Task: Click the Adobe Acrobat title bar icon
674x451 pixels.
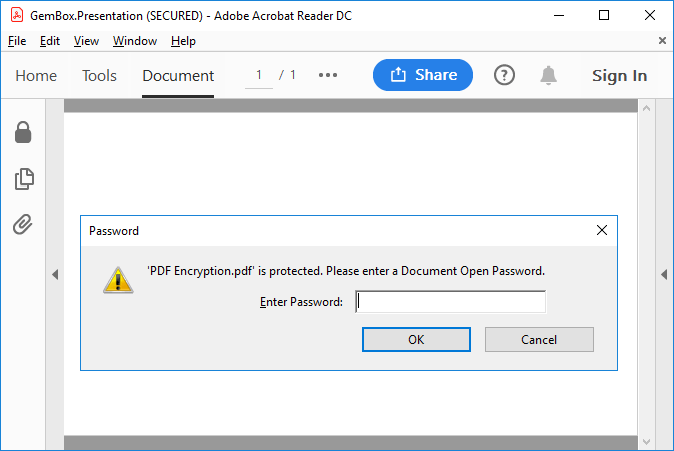Action: click(x=16, y=15)
